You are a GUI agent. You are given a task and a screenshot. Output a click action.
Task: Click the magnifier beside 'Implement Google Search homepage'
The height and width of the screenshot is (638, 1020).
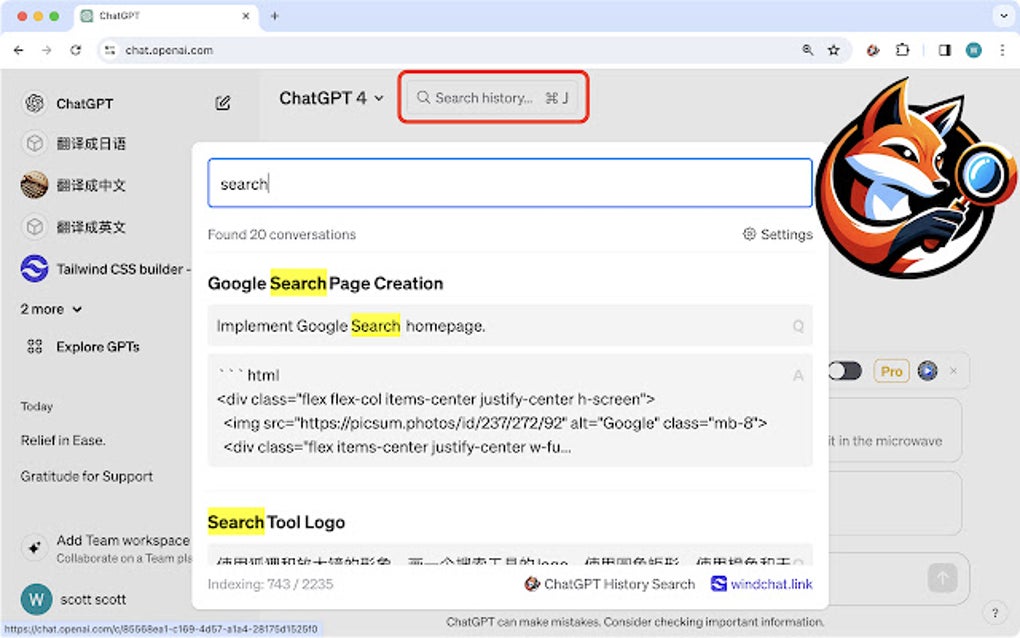click(x=797, y=326)
